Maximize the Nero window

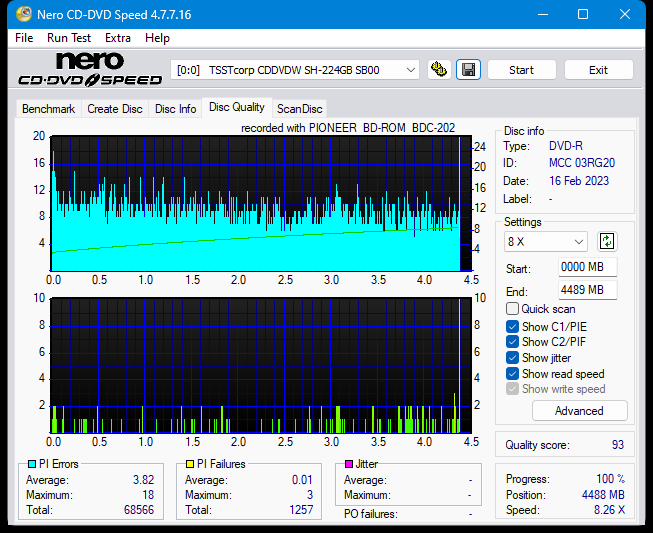(x=583, y=15)
